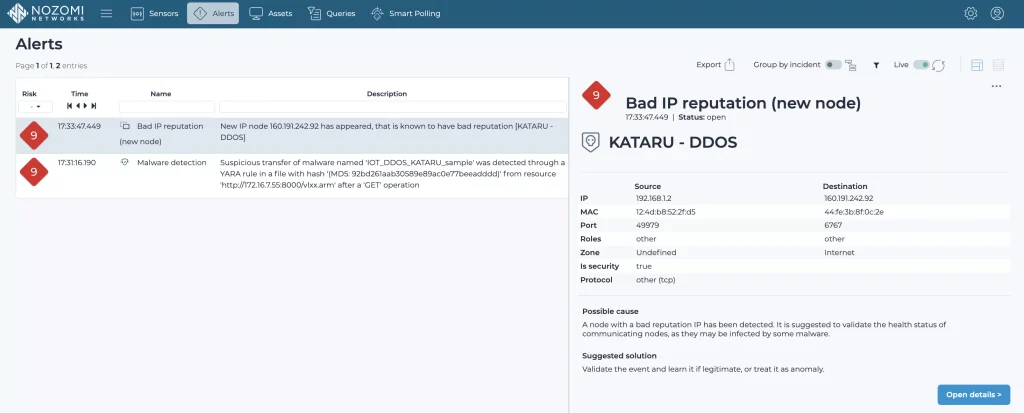Click the previous time arrow
Viewport: 1024px width, 413px height.
78,106
